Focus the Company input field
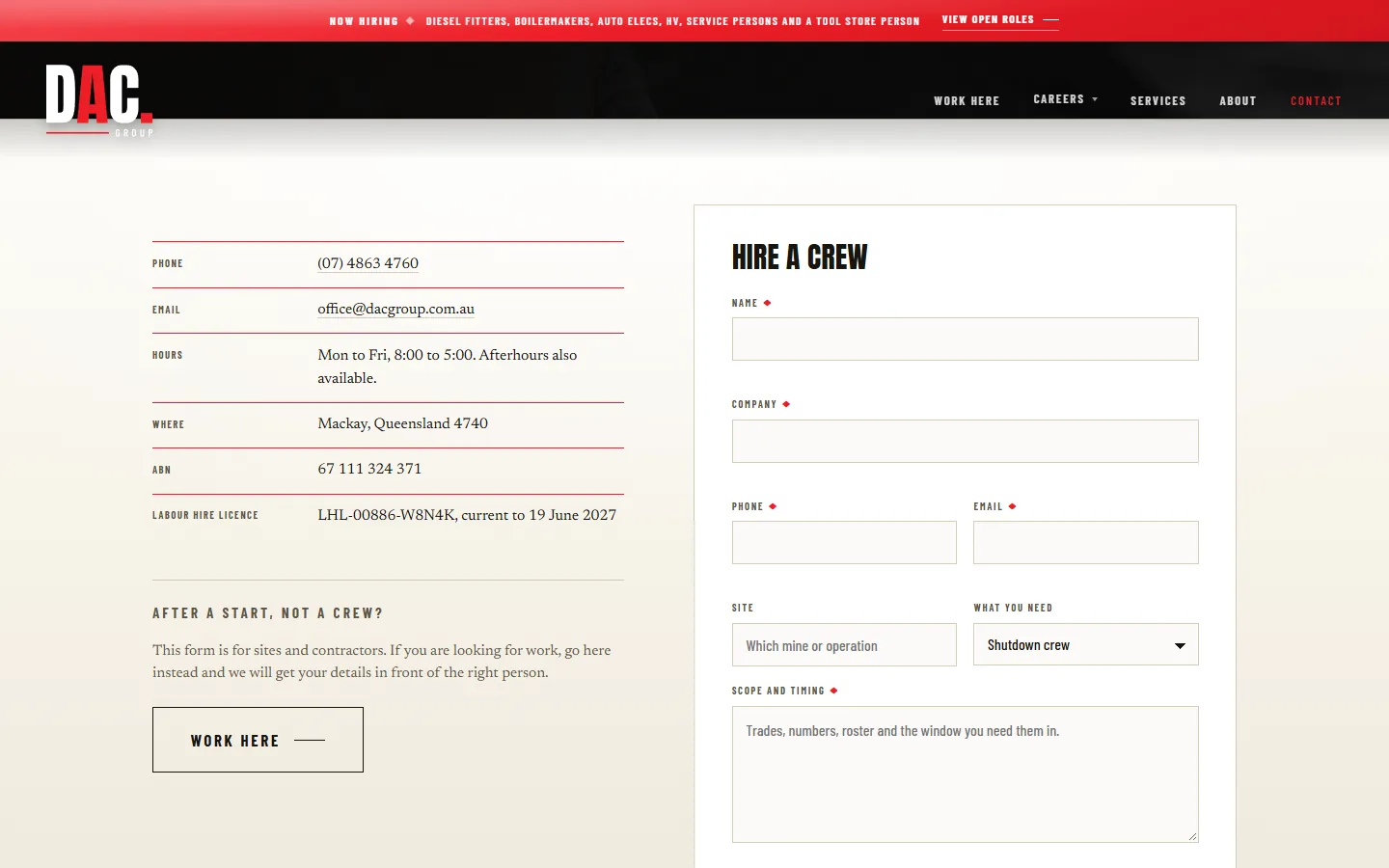 (x=965, y=441)
